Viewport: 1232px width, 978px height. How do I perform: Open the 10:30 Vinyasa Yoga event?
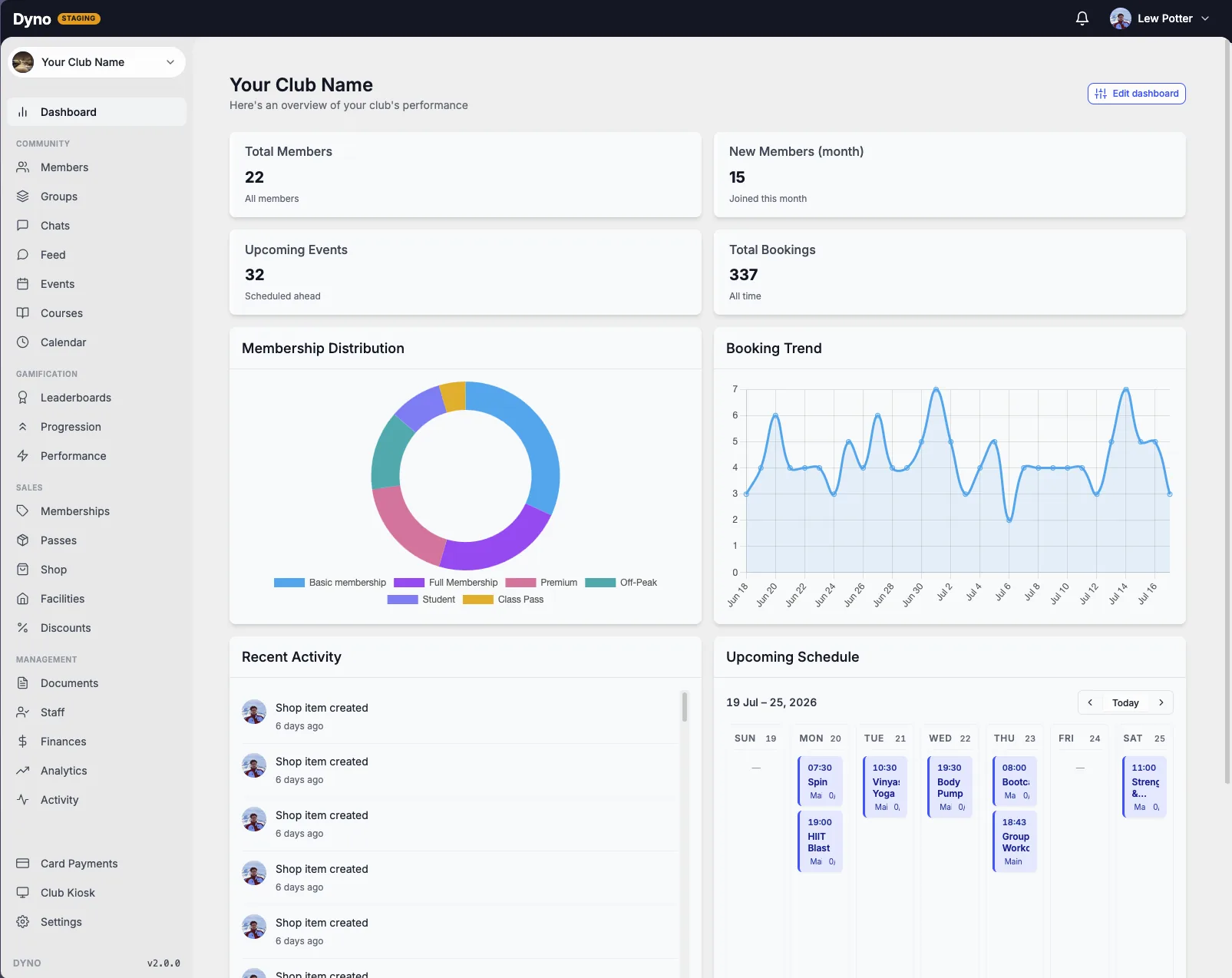(x=886, y=787)
